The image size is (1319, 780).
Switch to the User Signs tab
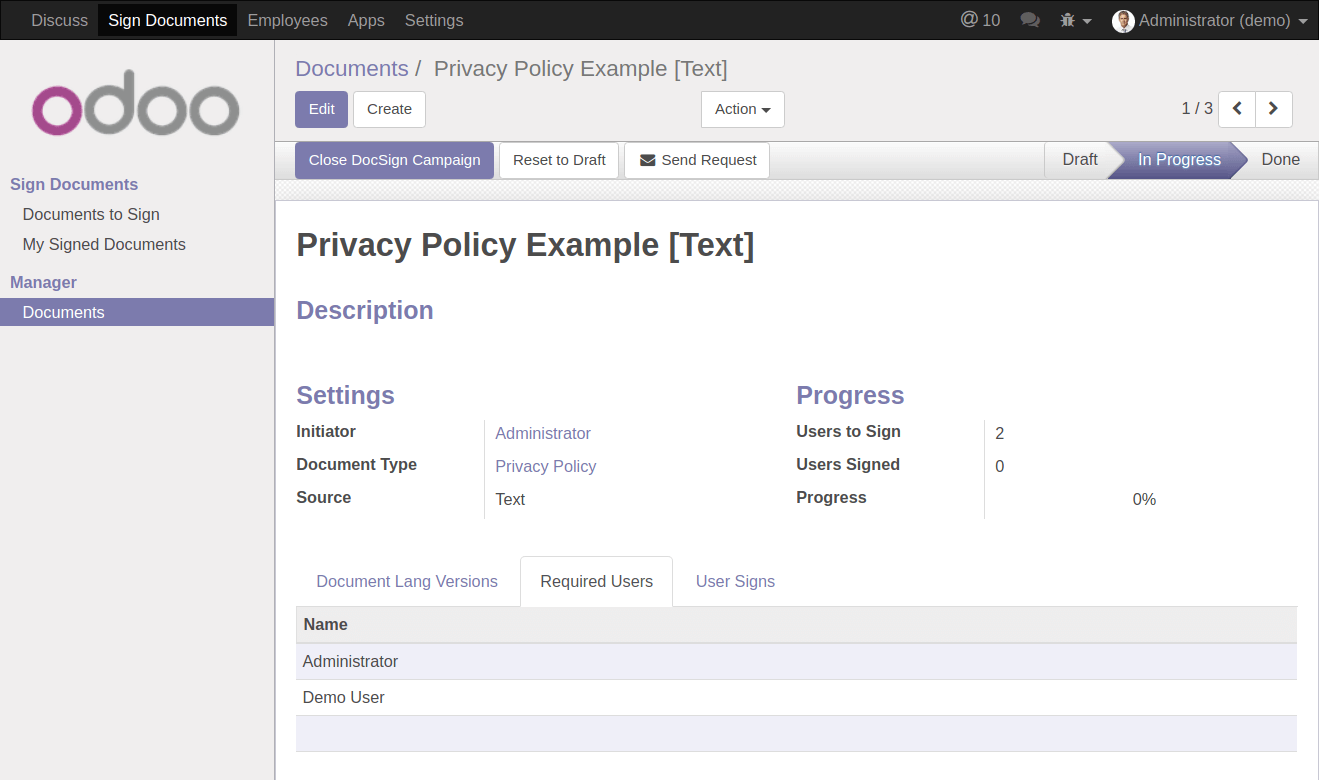coord(735,581)
